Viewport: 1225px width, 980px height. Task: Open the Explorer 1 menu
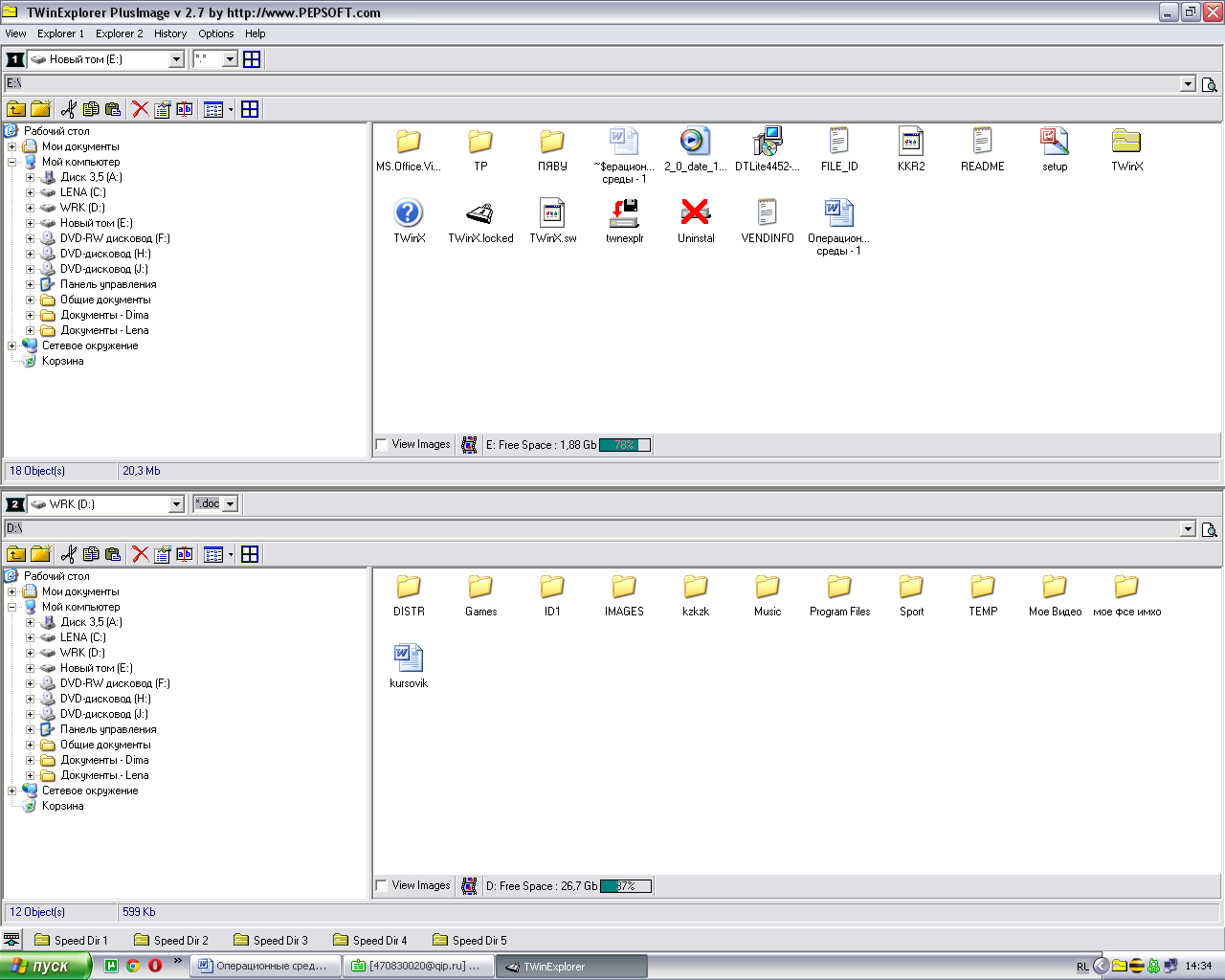point(60,33)
